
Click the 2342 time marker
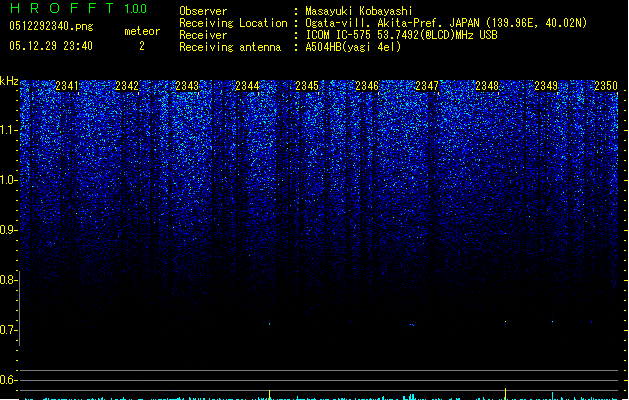pyautogui.click(x=127, y=86)
